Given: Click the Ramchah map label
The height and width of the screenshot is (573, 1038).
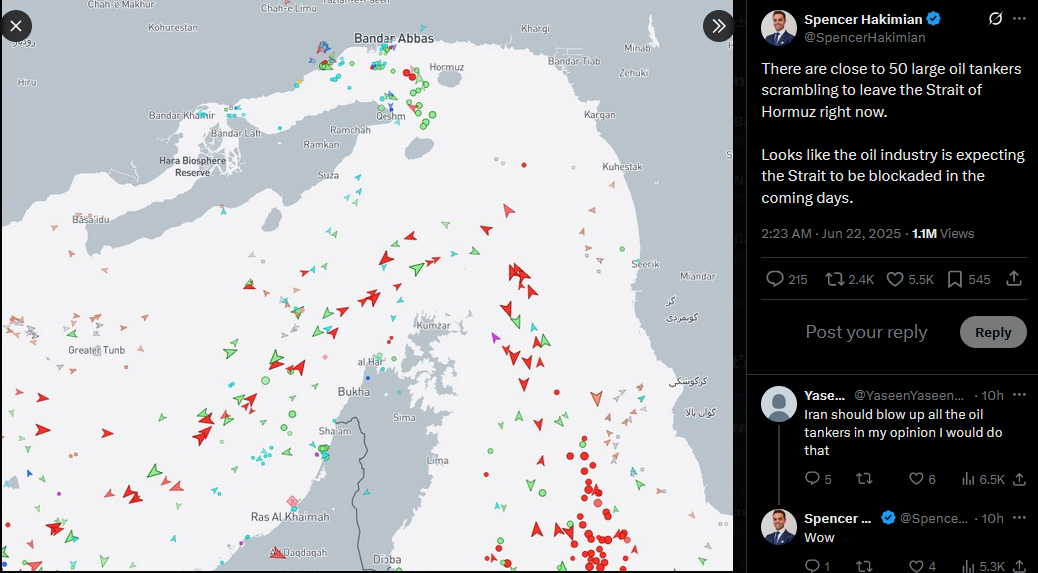Looking at the screenshot, I should coord(350,130).
